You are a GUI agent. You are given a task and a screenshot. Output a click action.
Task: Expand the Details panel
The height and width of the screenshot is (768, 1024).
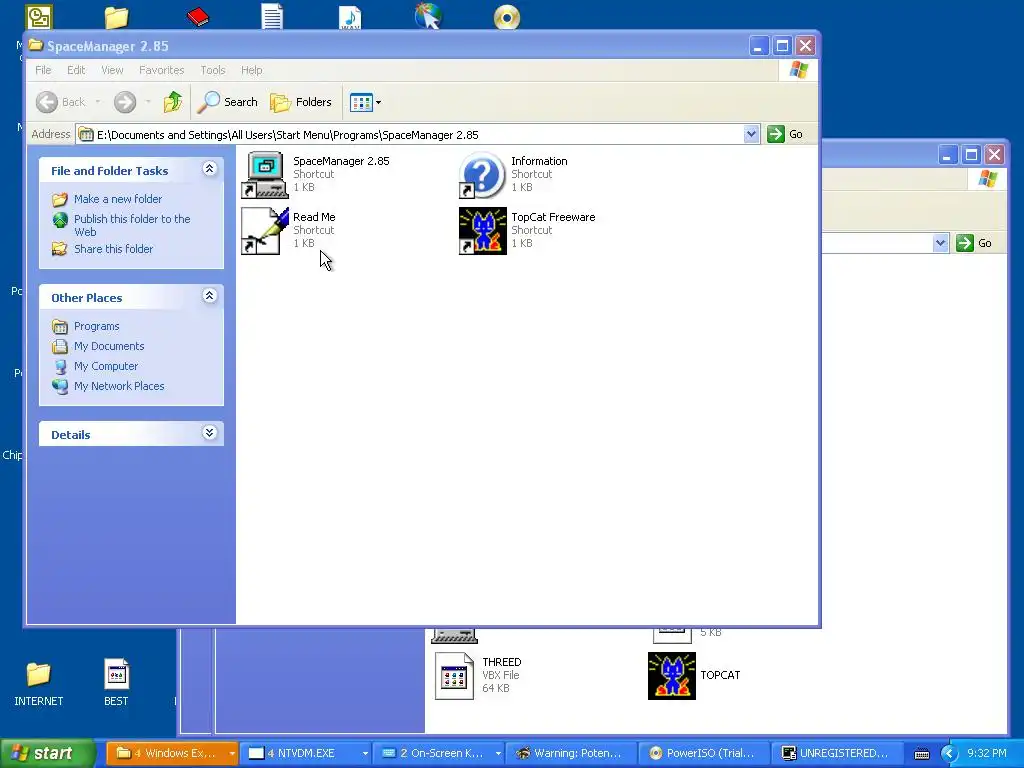coord(209,433)
